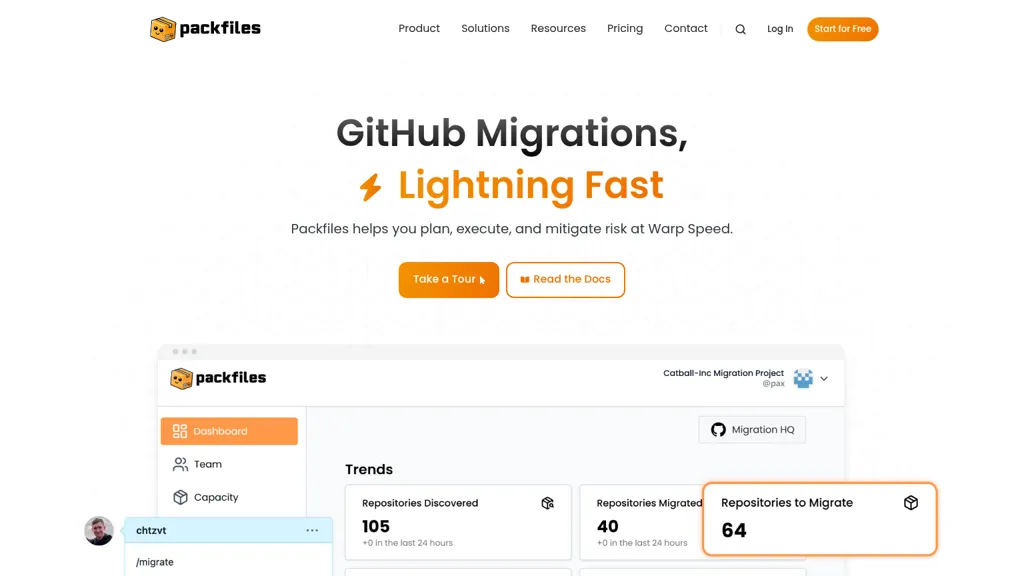Click the Lightning Fast headline text

531,185
